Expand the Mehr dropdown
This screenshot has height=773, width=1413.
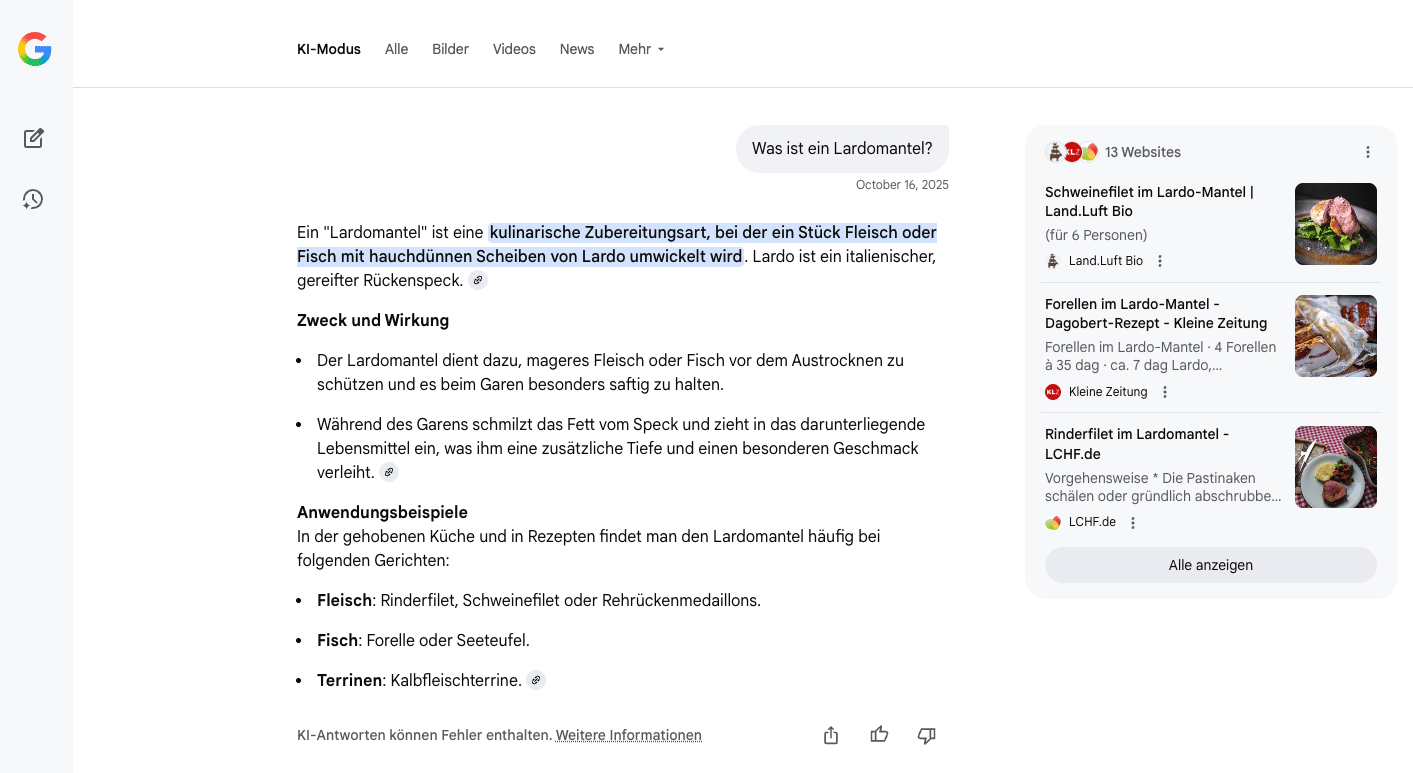tap(641, 49)
